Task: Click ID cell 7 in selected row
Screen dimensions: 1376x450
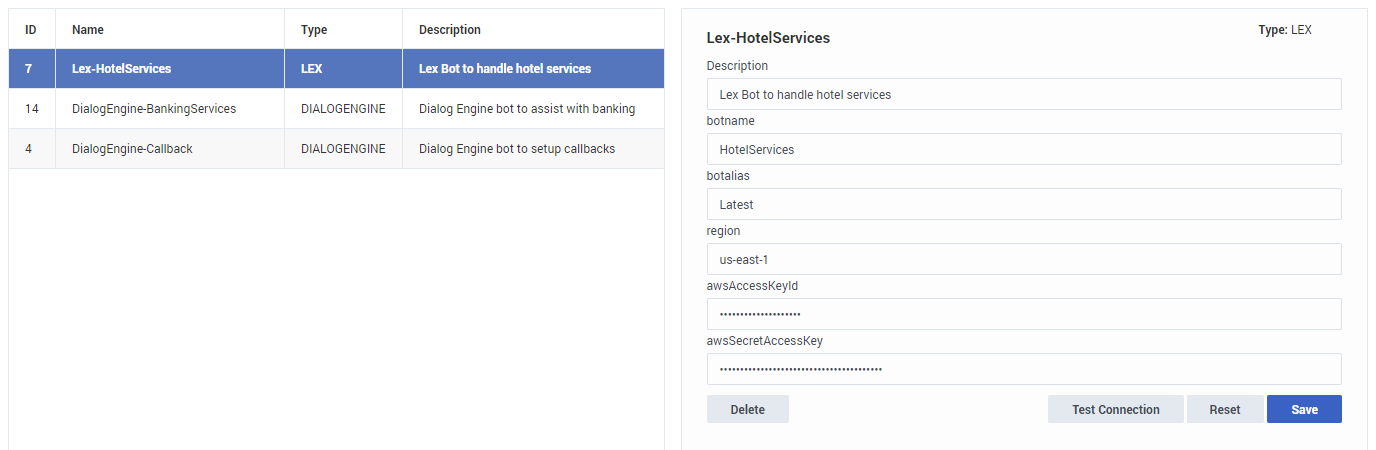Action: tap(32, 69)
